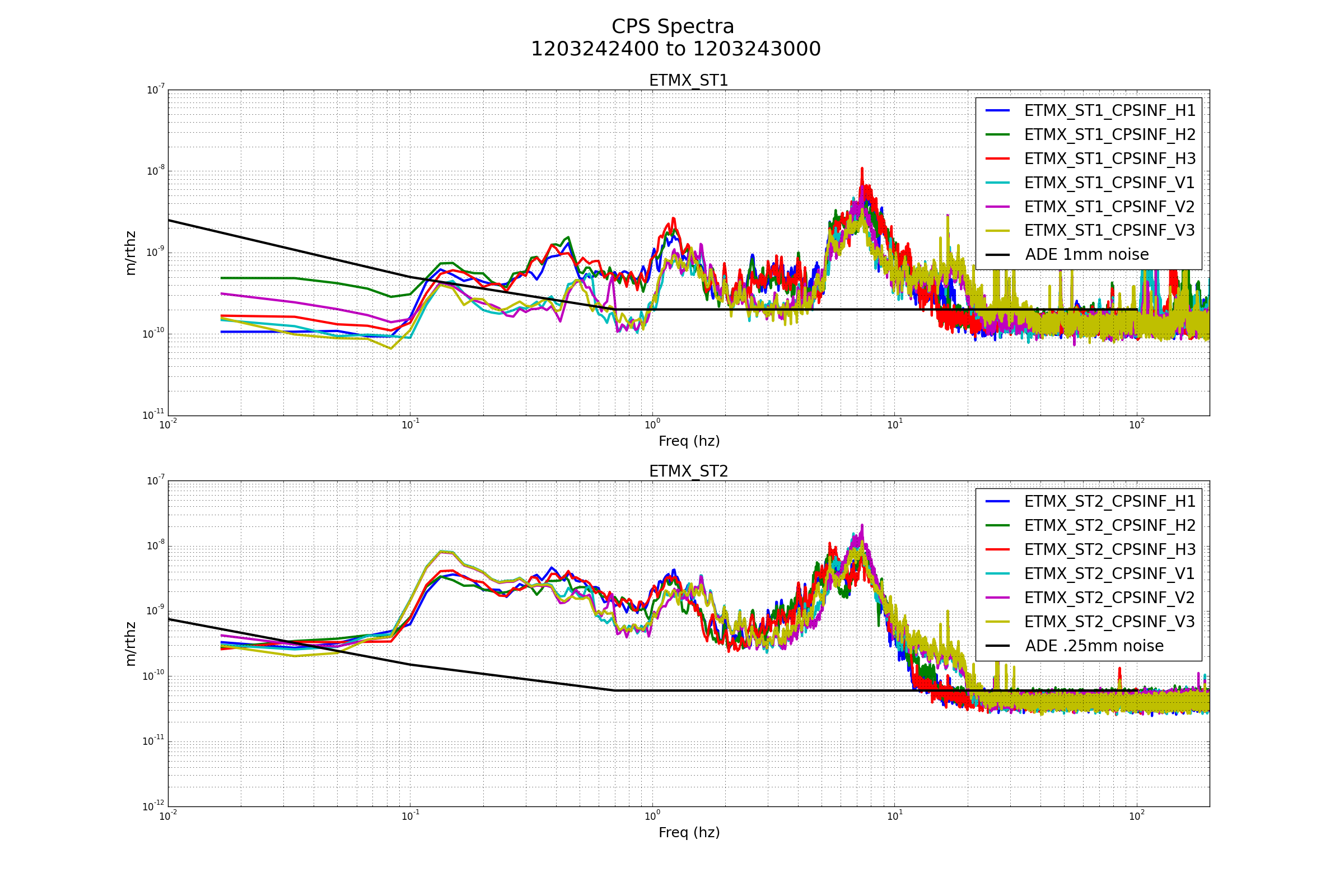1344x896 pixels.
Task: Click the ETMX_ST1_CPSINF_H1 legend entry
Action: pyautogui.click(x=1109, y=110)
